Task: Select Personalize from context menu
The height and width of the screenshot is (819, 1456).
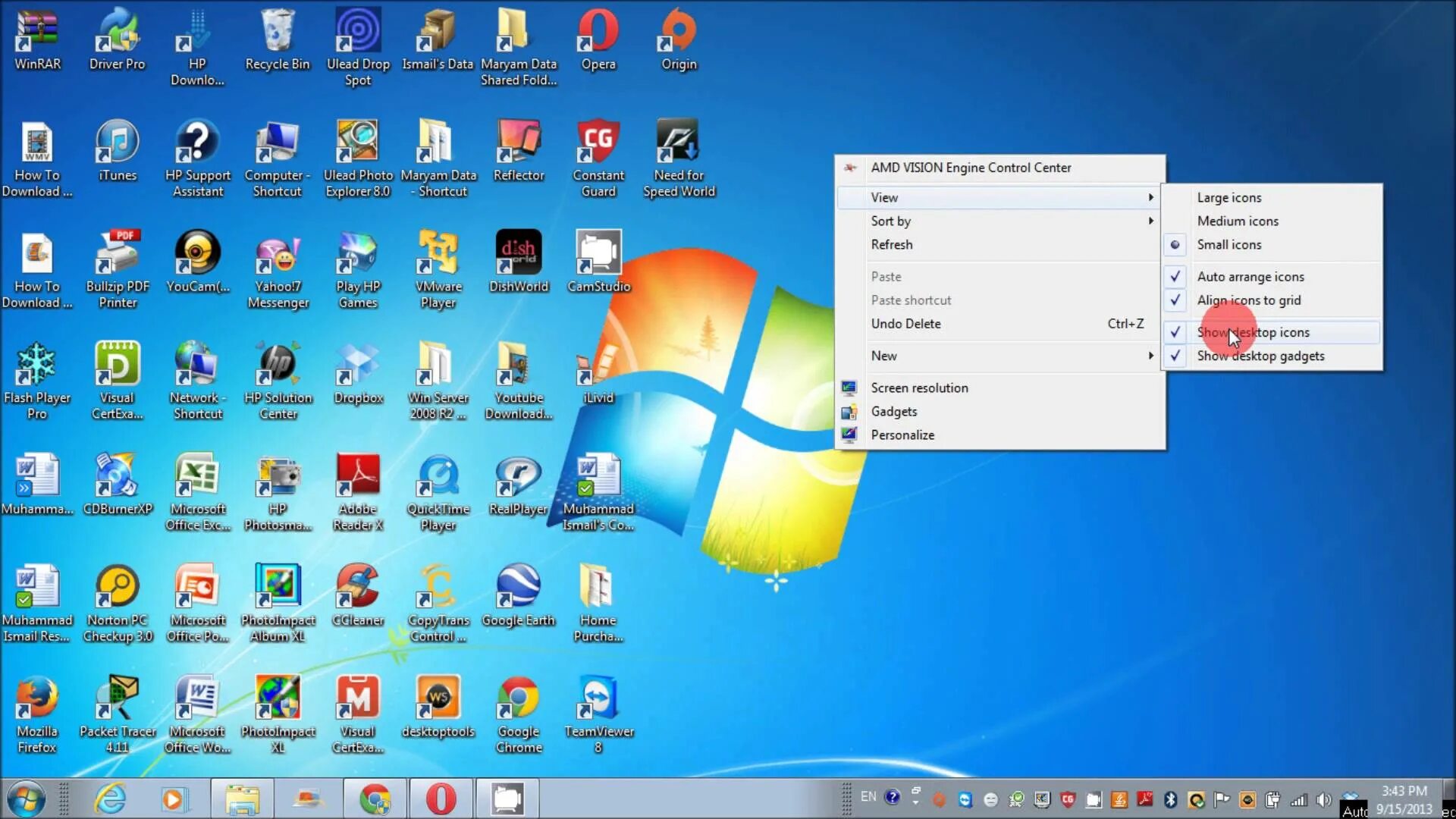Action: [902, 434]
